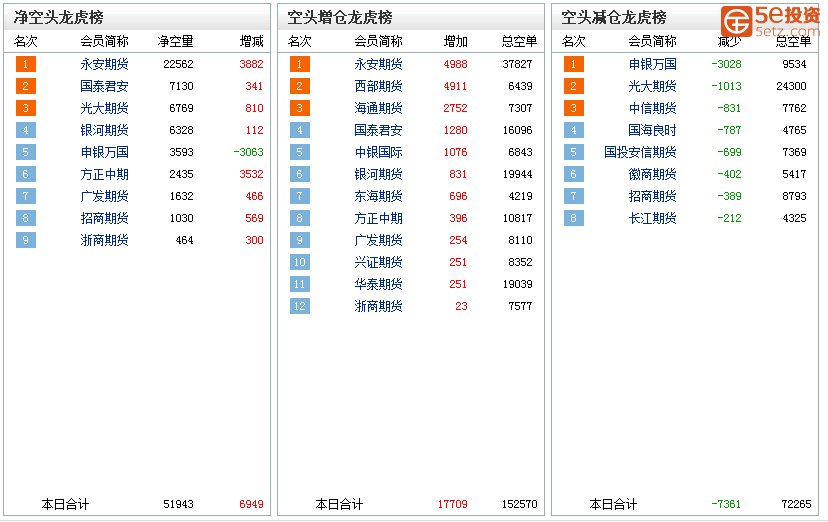828x522 pixels.
Task: Select value 3532 for 方正中期
Action: 251,174
